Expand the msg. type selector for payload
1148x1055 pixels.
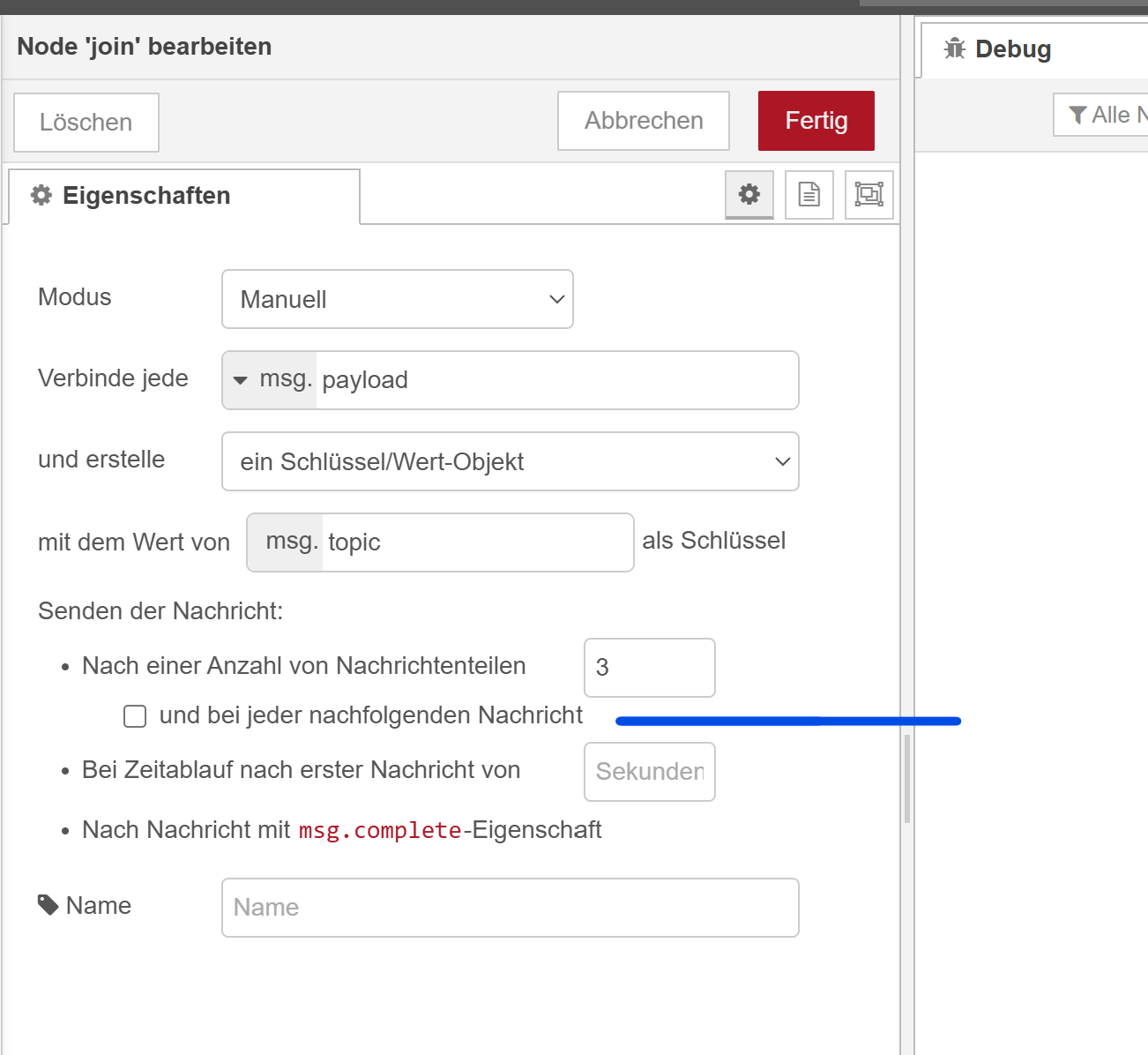pos(271,380)
